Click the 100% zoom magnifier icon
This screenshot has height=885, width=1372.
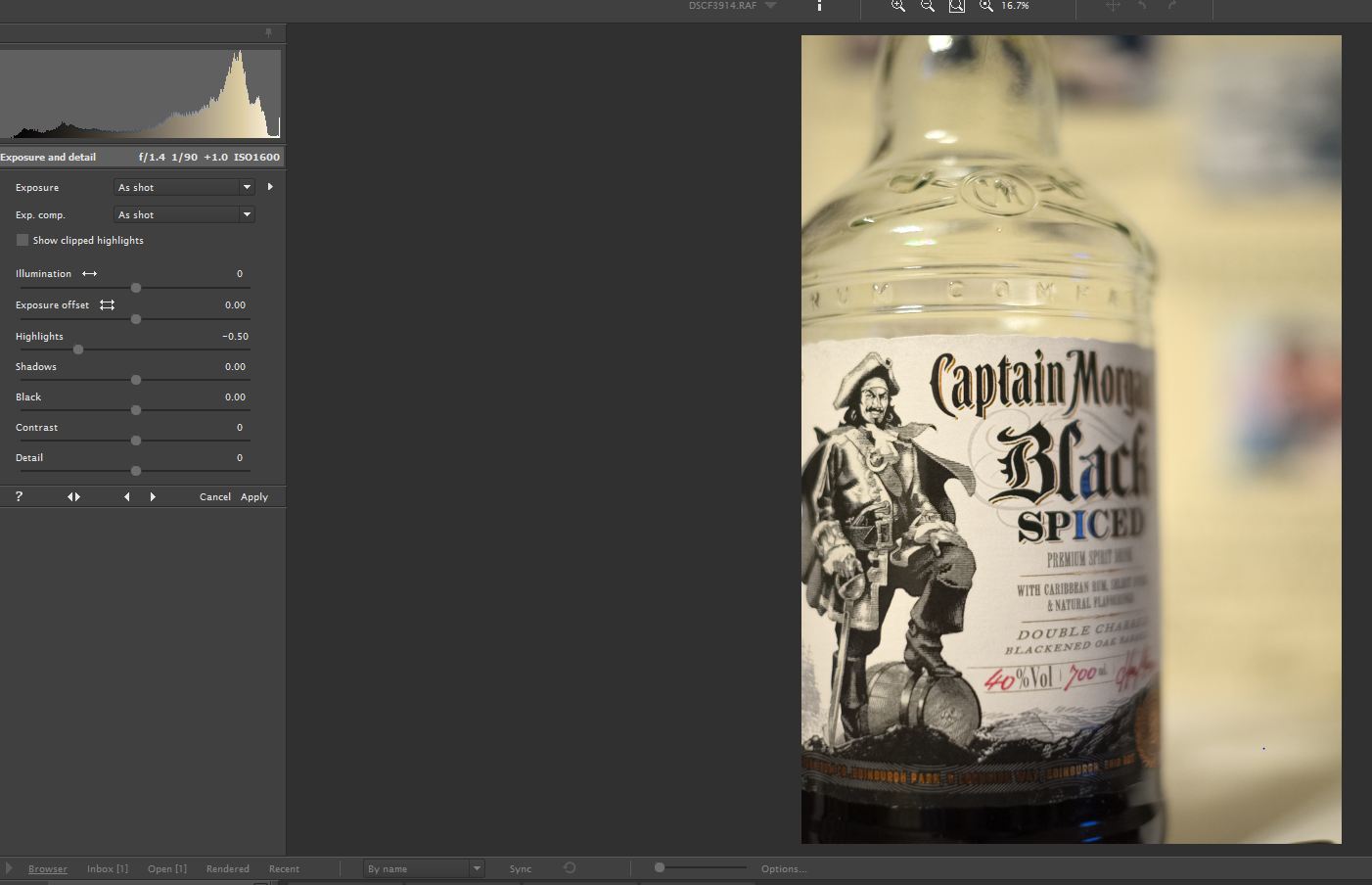coord(985,6)
